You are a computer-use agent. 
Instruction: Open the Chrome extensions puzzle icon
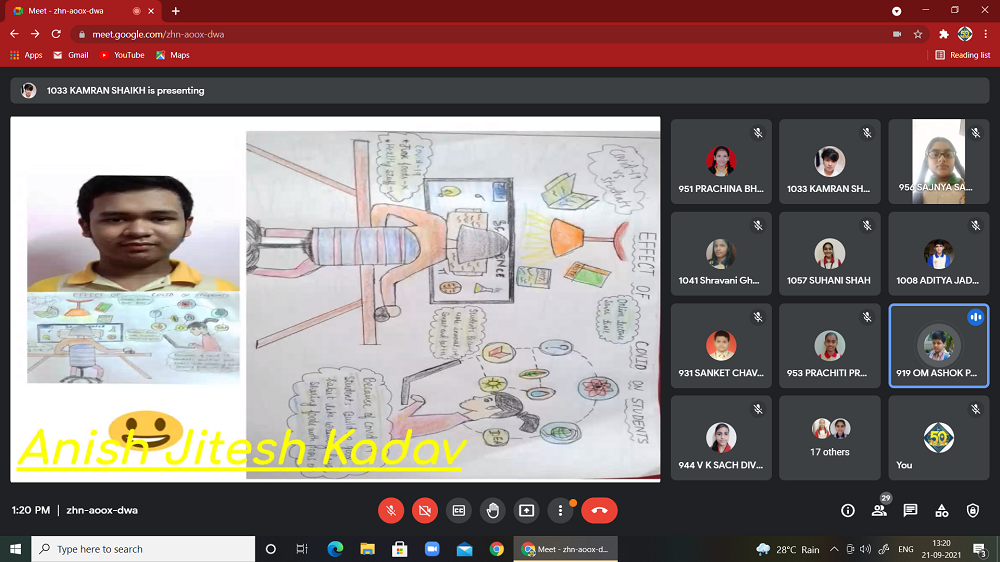pyautogui.click(x=943, y=33)
